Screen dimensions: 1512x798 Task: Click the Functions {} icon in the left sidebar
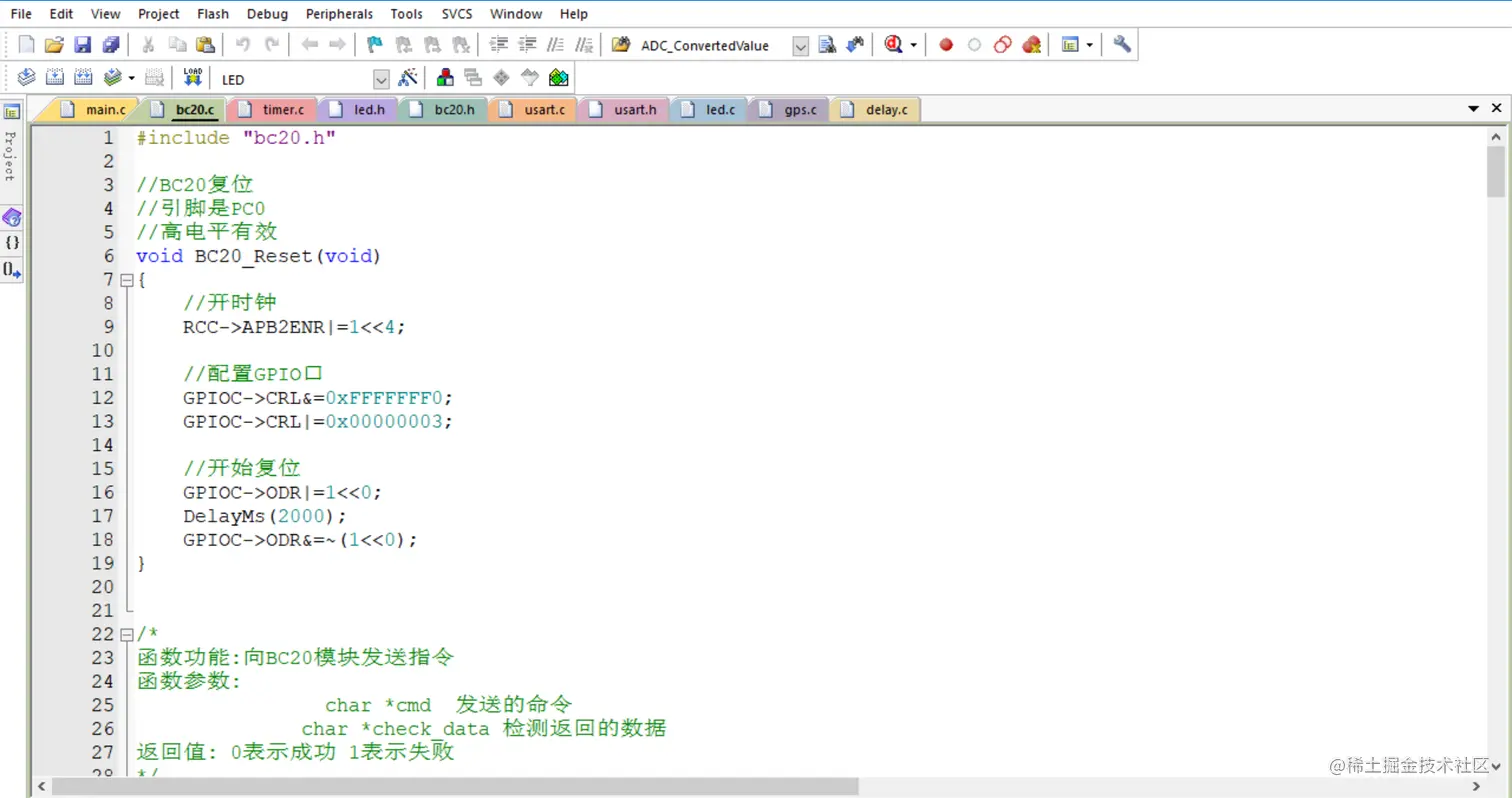point(12,243)
